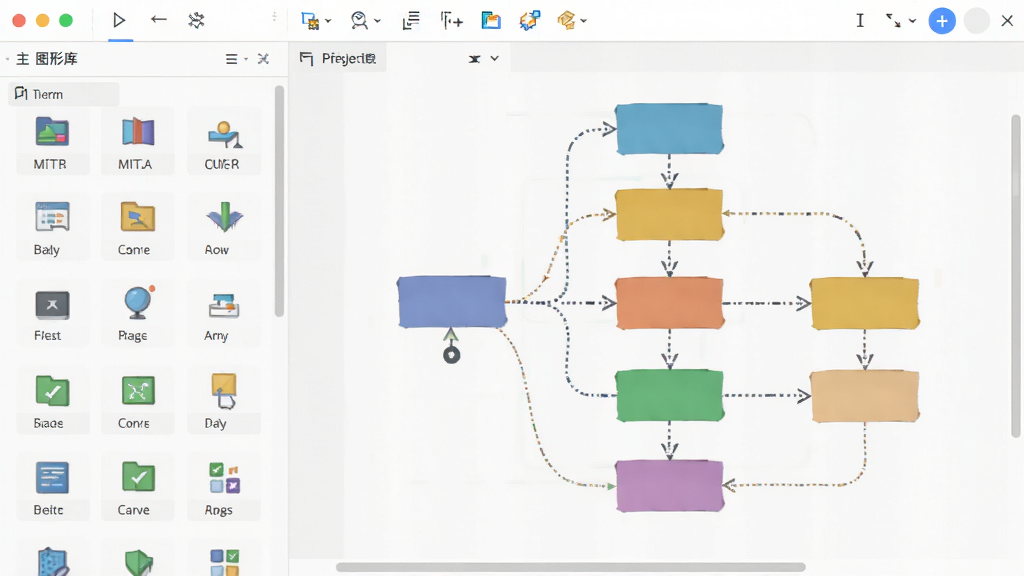Image resolution: width=1024 pixels, height=576 pixels.
Task: Close the shape library panel
Action: pos(263,59)
